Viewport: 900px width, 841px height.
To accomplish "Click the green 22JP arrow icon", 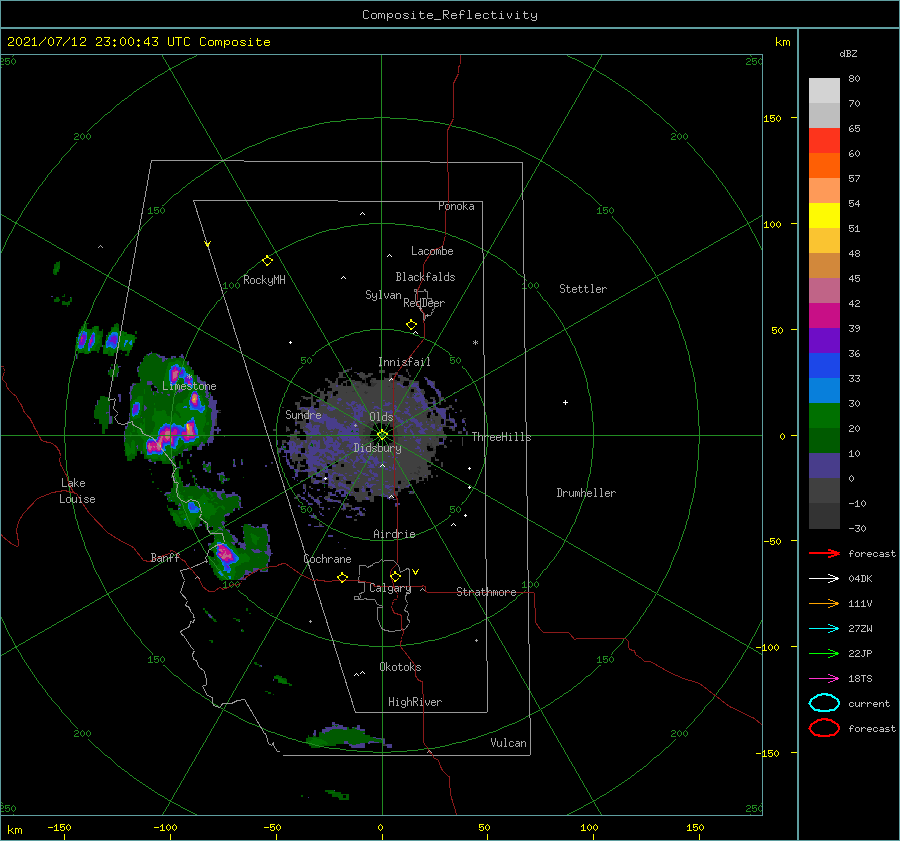I will 824,653.
